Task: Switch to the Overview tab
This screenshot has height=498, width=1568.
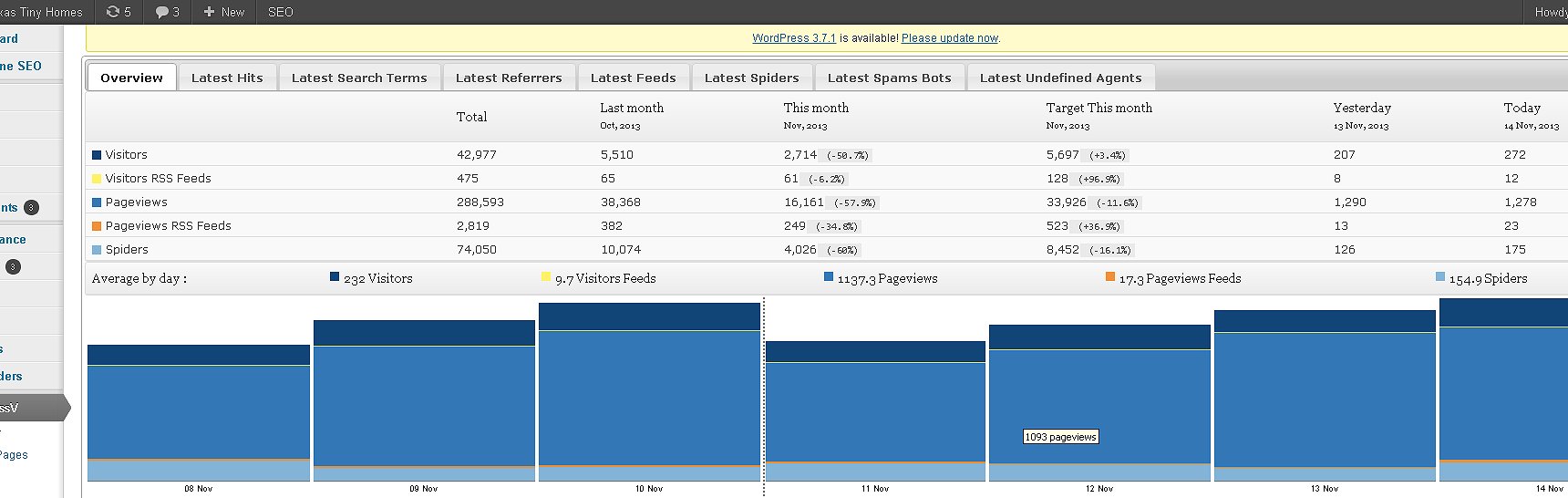Action: [131, 78]
